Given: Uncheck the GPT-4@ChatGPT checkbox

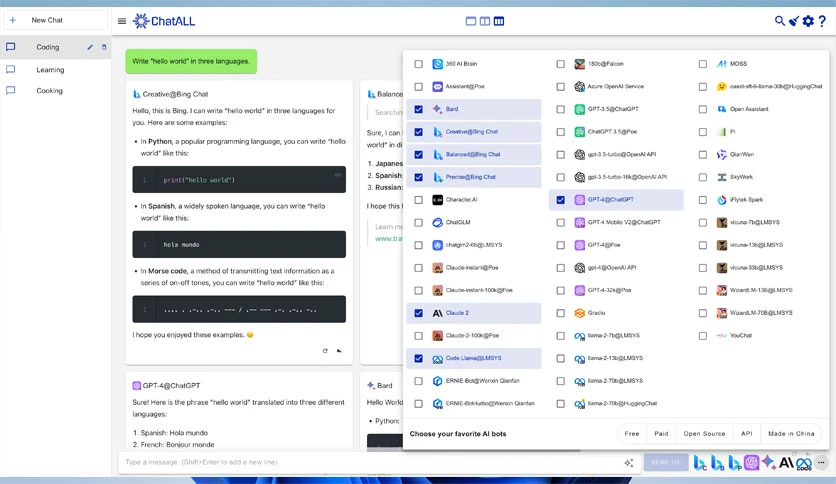Looking at the screenshot, I should 560,200.
